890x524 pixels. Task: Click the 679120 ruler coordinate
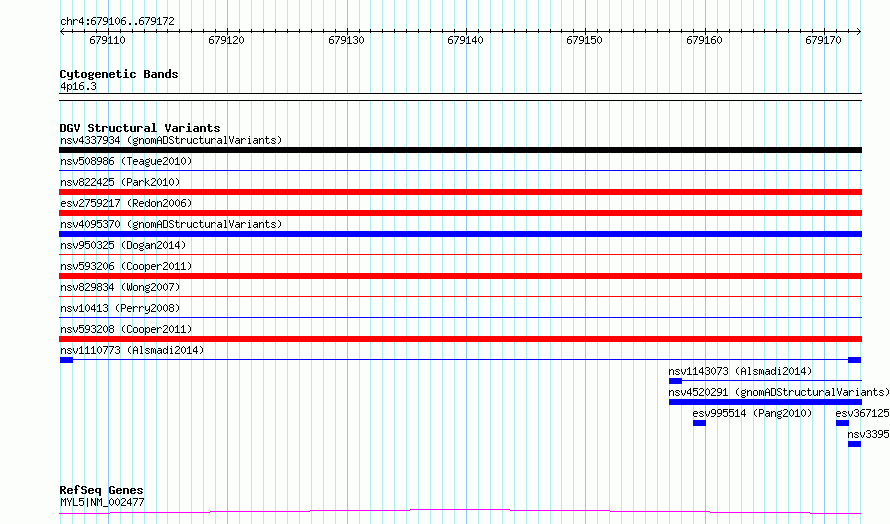click(x=226, y=40)
